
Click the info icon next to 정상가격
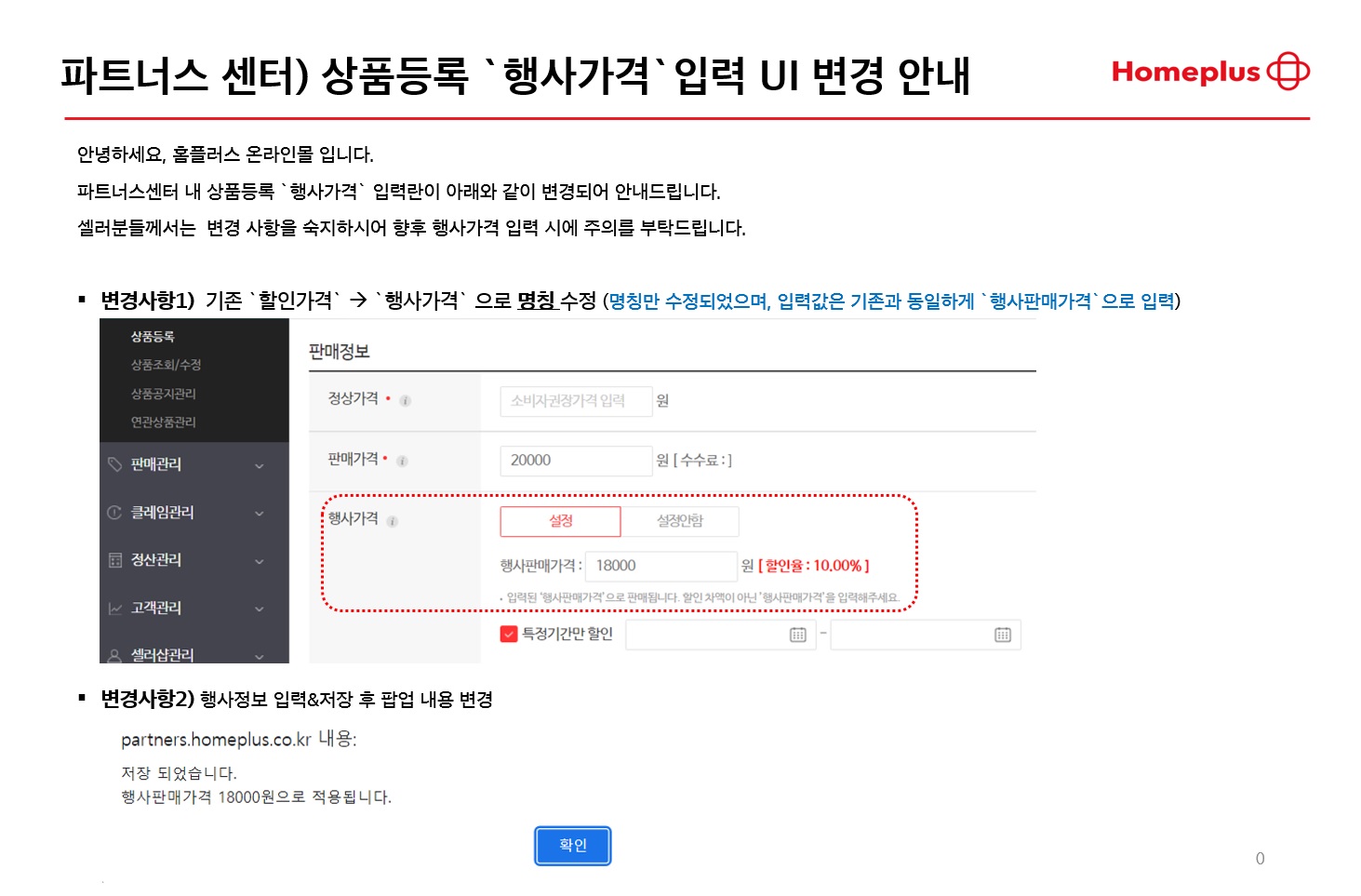pos(405,401)
